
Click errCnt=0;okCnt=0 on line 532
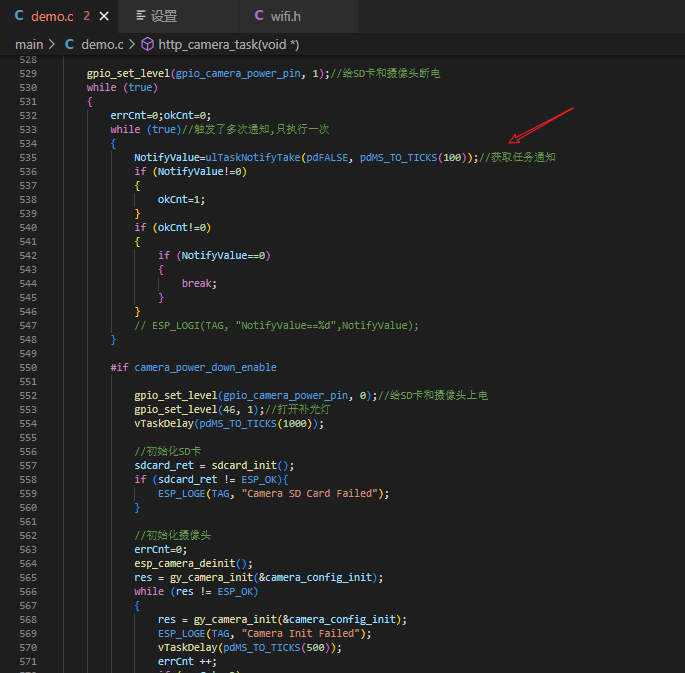[x=160, y=116]
